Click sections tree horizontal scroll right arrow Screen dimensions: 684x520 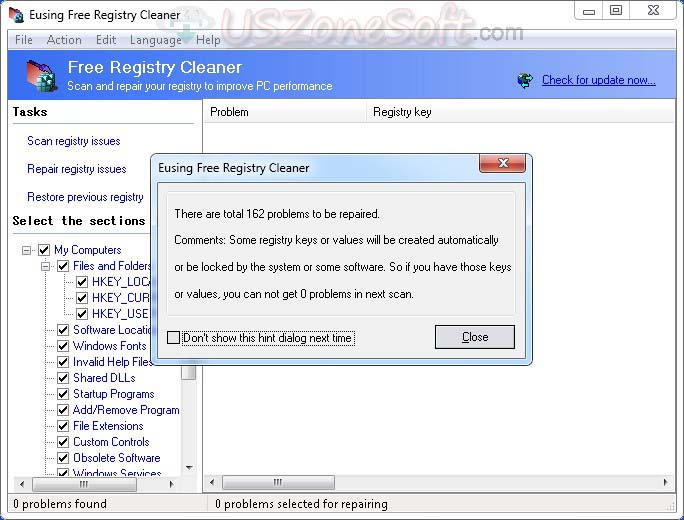171,484
